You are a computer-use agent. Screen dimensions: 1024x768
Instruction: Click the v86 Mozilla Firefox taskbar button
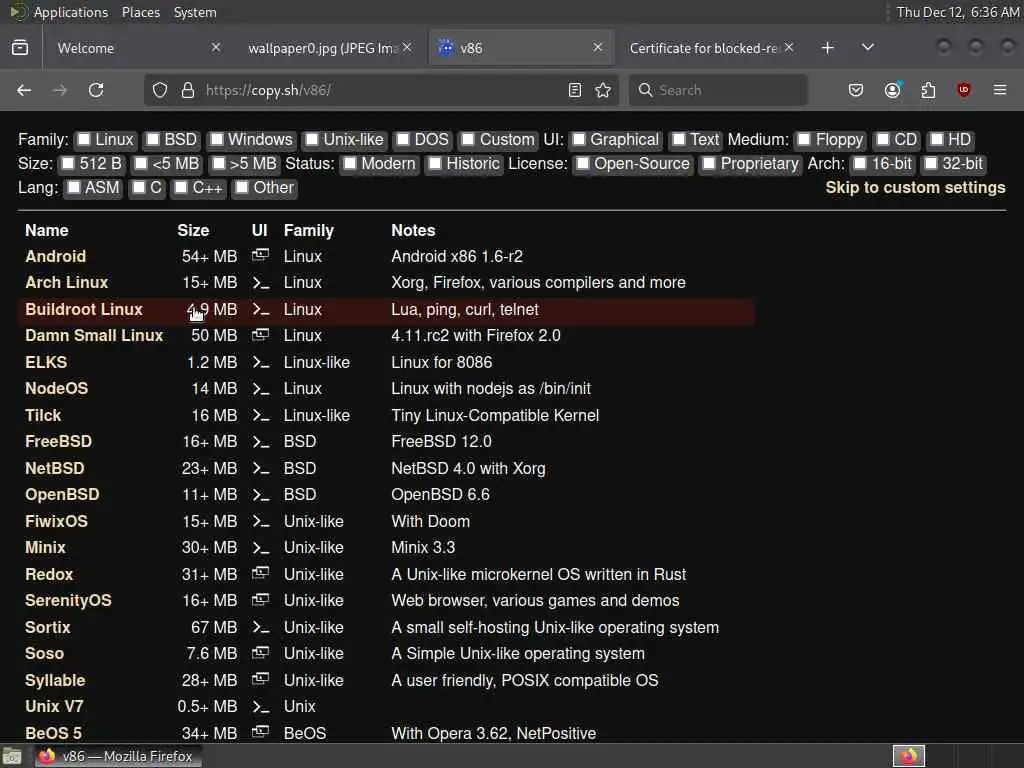click(118, 756)
